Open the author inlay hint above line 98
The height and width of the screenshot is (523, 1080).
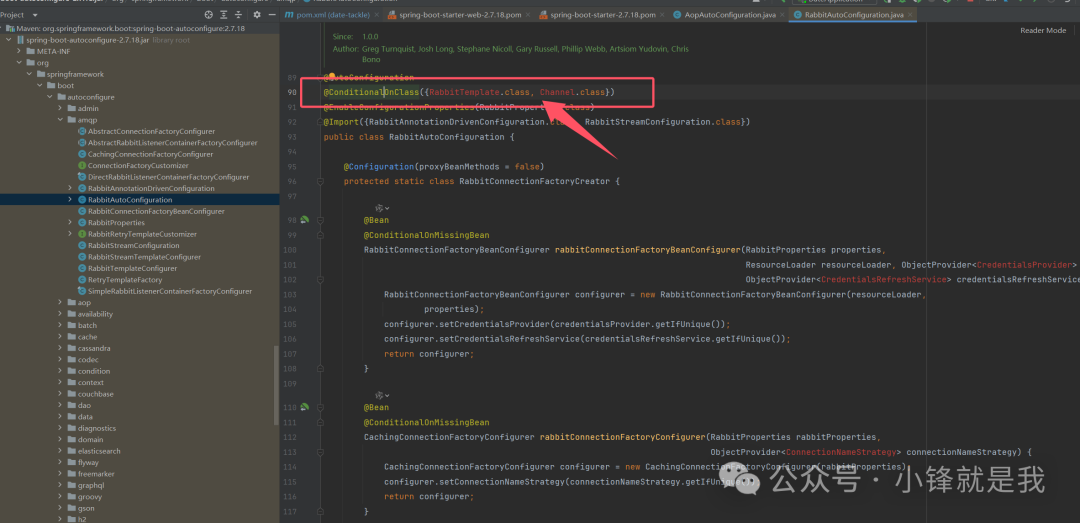tap(382, 208)
